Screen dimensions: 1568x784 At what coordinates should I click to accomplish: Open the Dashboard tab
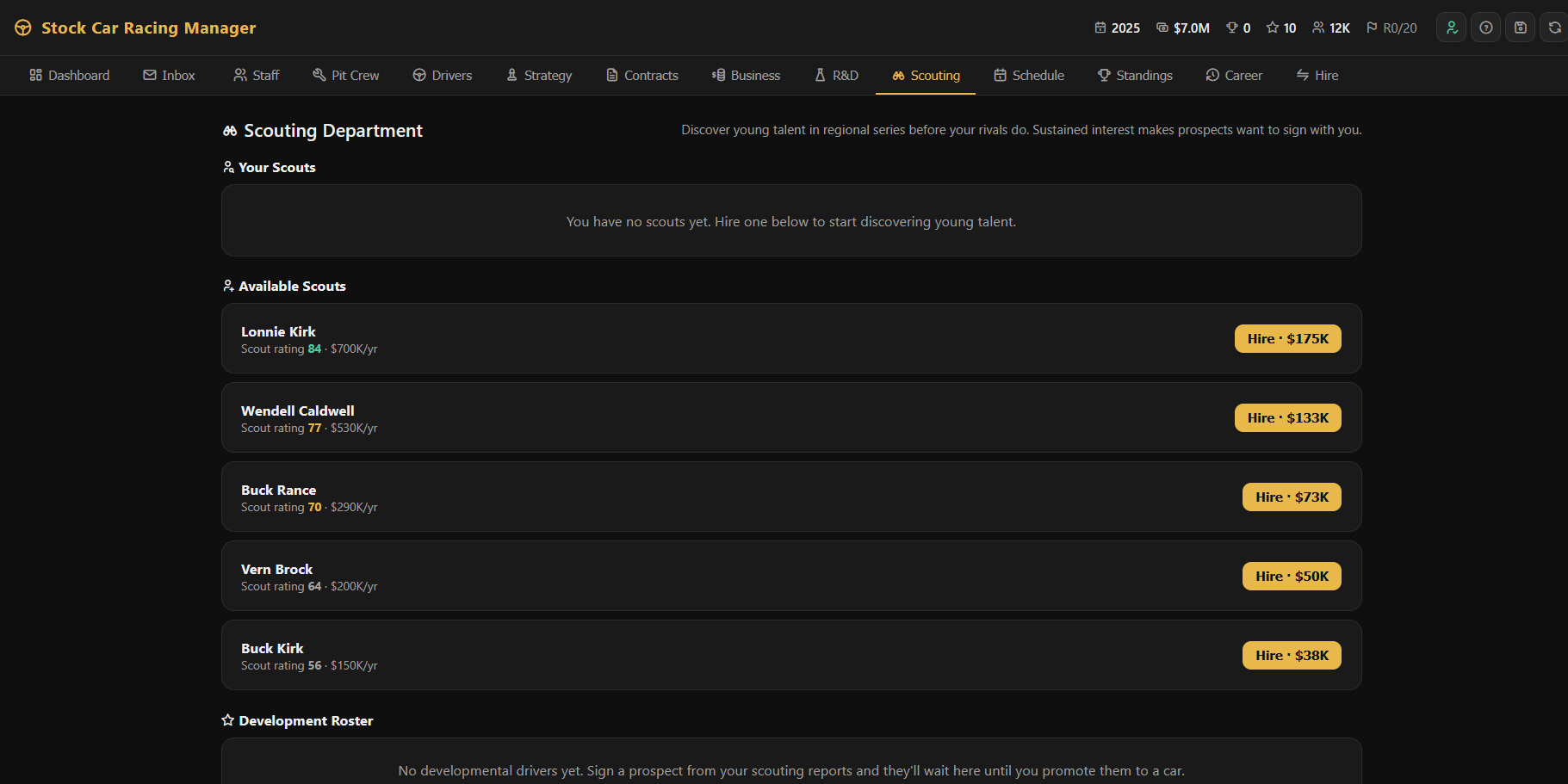point(70,75)
